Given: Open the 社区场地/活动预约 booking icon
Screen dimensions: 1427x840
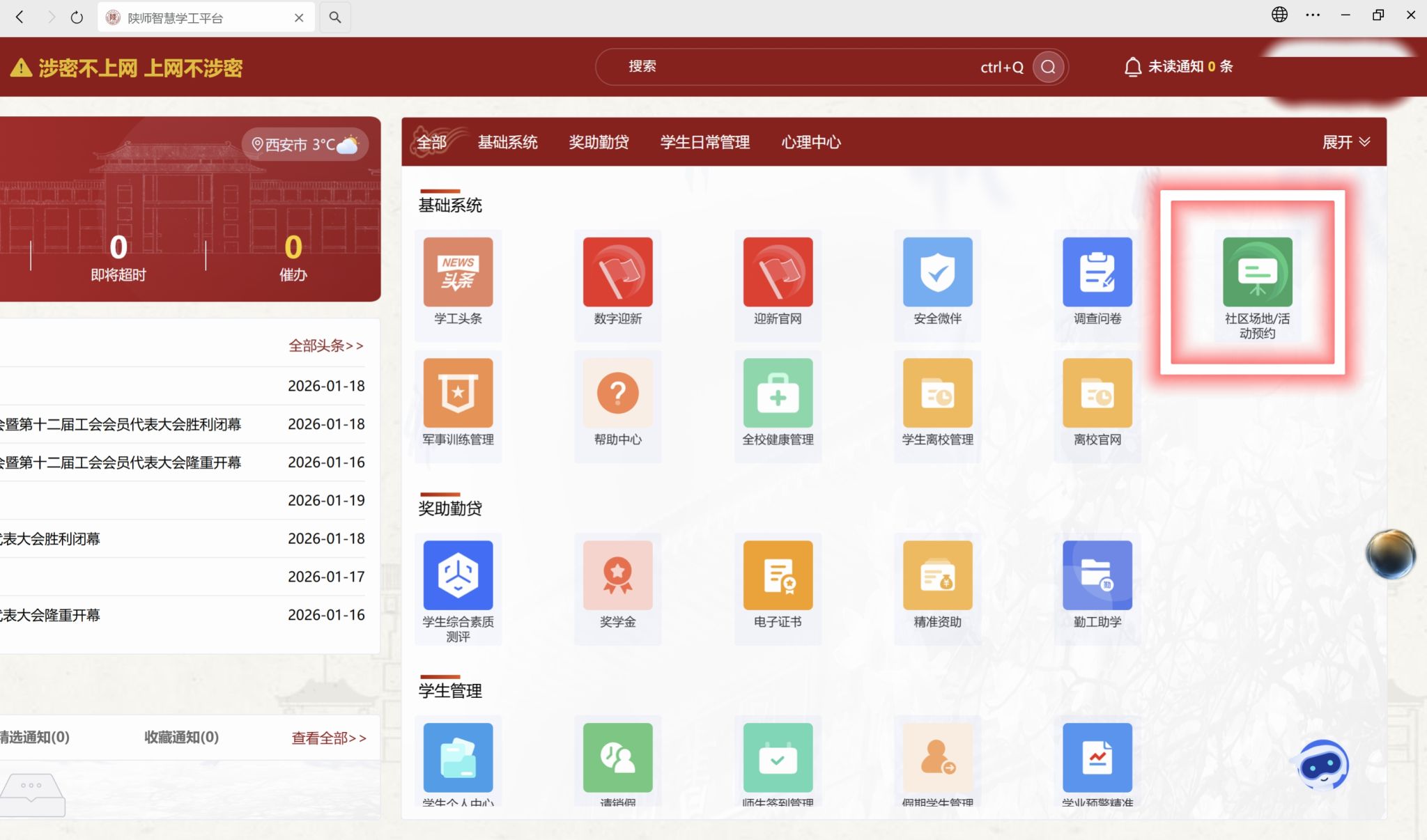Looking at the screenshot, I should (x=1257, y=272).
